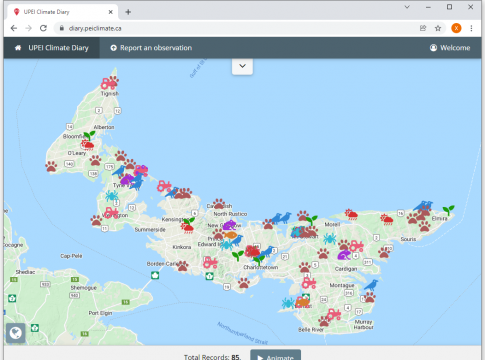
Task: Click the paw print marker on the far west coast
Action: pyautogui.click(x=51, y=166)
